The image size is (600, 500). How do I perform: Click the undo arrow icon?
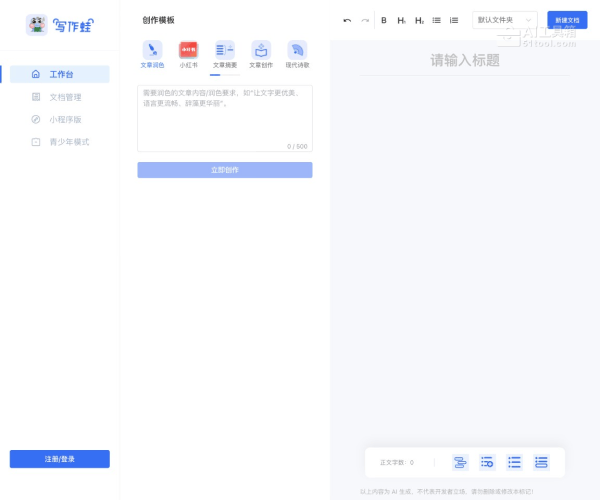pyautogui.click(x=347, y=20)
